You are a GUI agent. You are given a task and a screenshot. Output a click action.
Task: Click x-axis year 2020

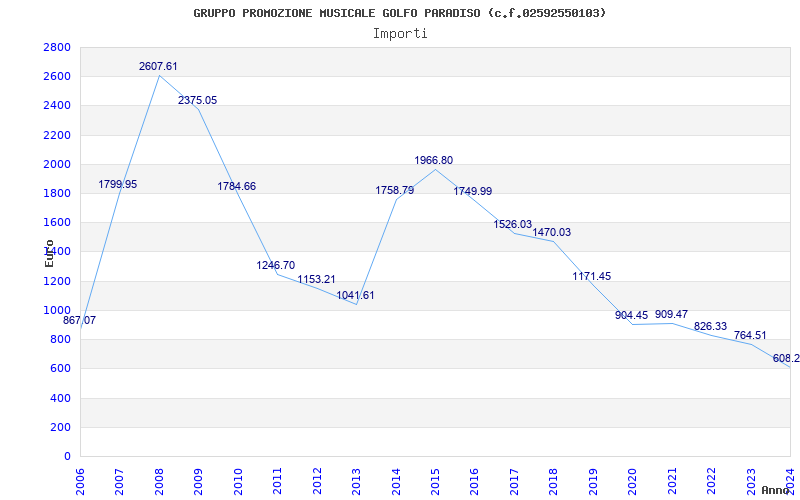pyautogui.click(x=633, y=481)
